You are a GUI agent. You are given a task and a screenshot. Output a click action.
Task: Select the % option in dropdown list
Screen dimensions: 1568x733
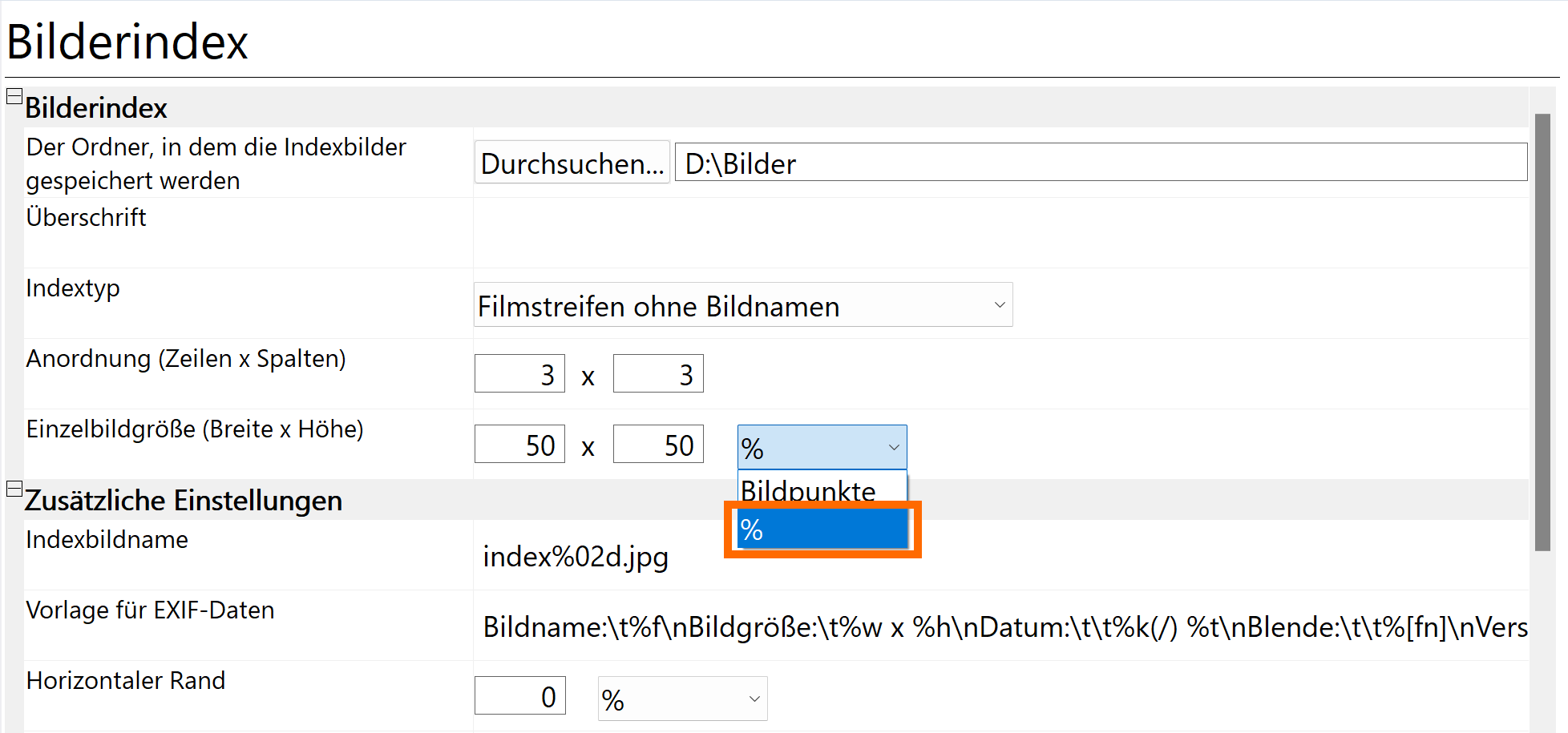tap(822, 529)
